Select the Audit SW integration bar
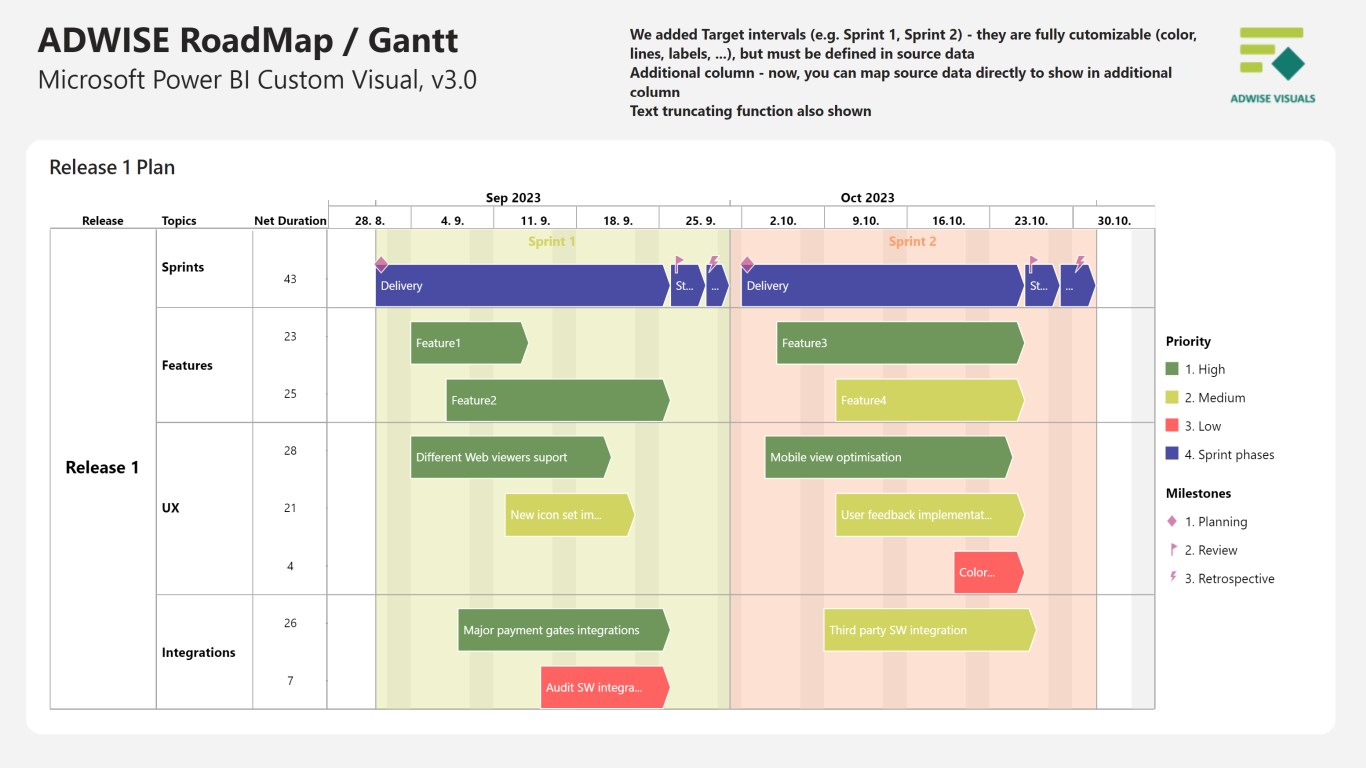1366x768 pixels. 605,687
